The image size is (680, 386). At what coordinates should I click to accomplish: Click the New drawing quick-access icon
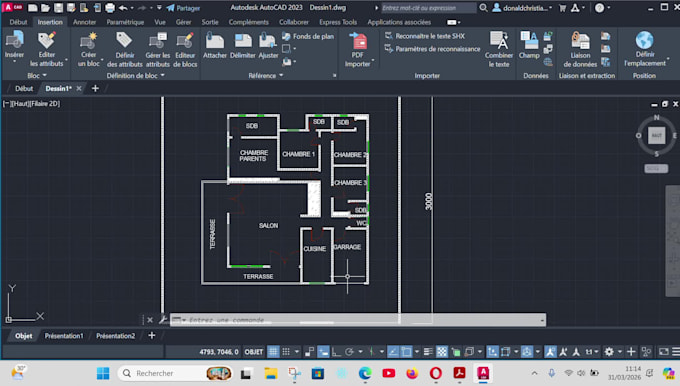[x=32, y=8]
